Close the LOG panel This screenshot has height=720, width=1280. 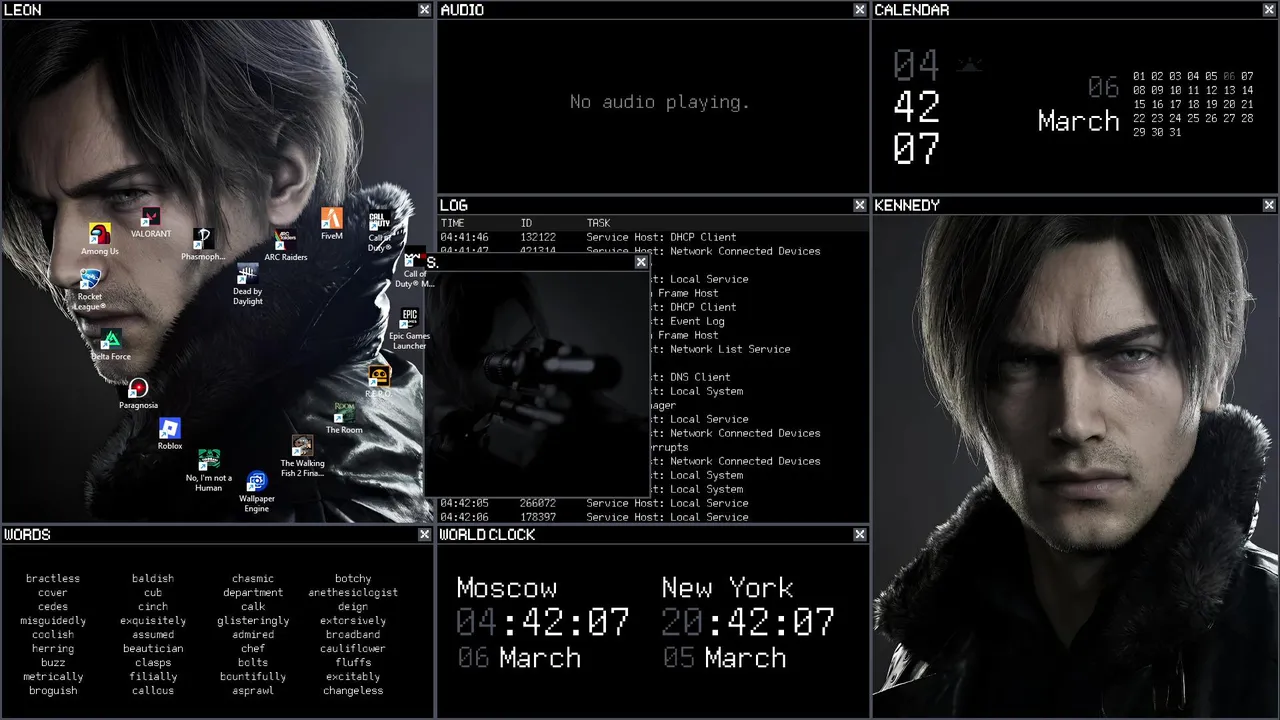pyautogui.click(x=860, y=205)
